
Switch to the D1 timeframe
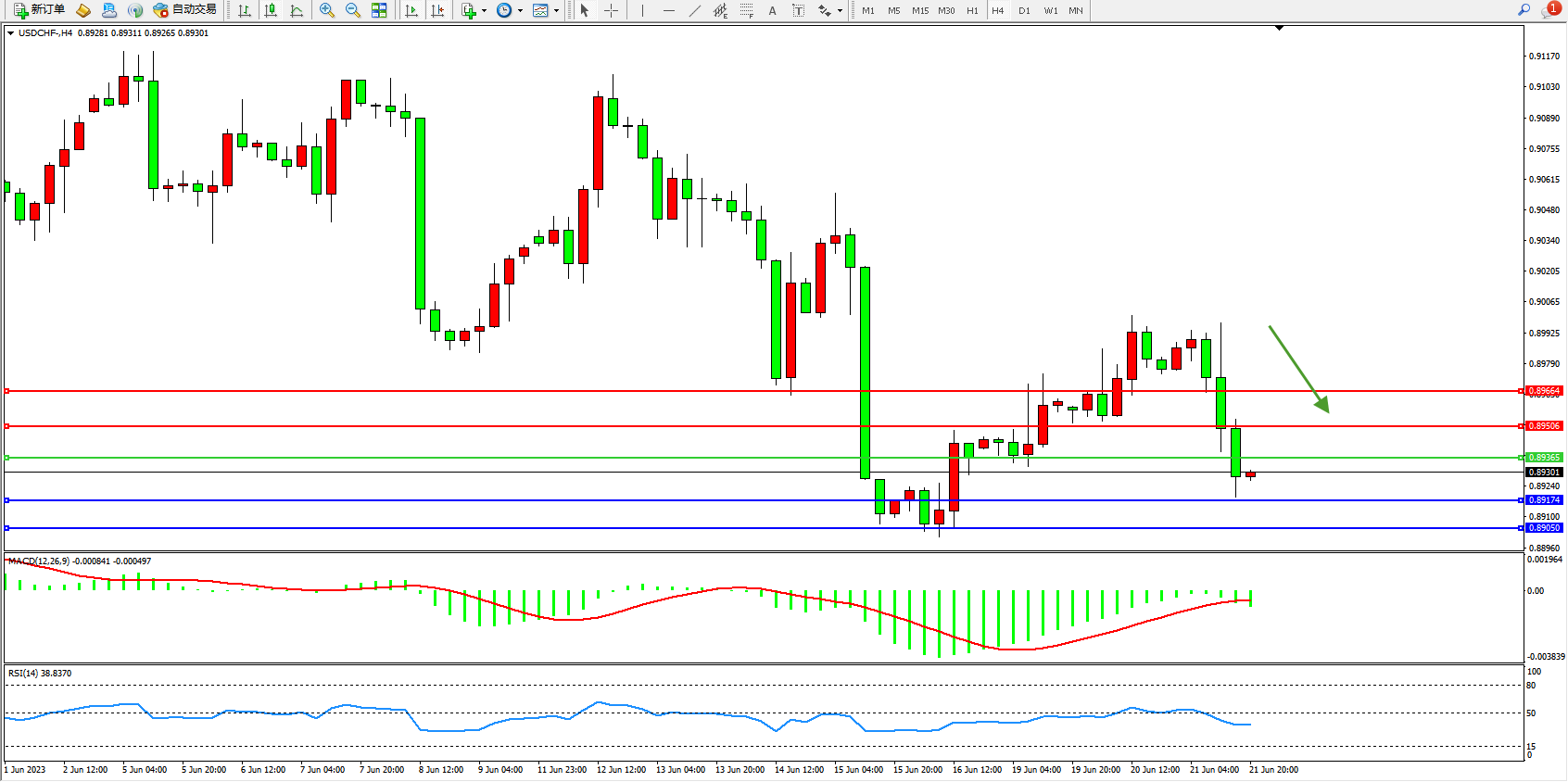pos(1024,10)
